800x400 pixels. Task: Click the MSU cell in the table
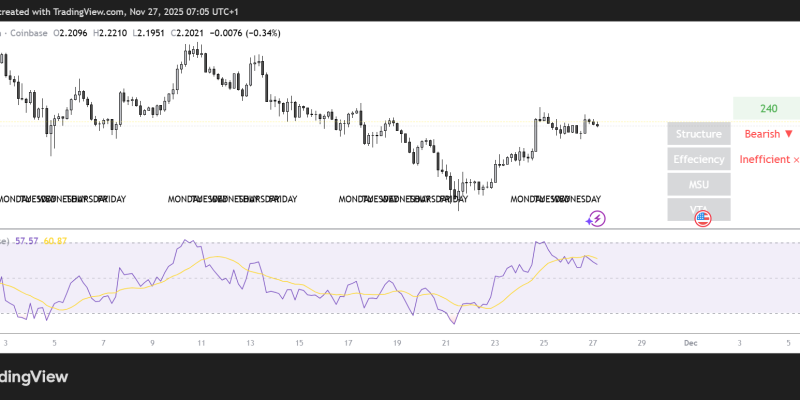click(698, 184)
